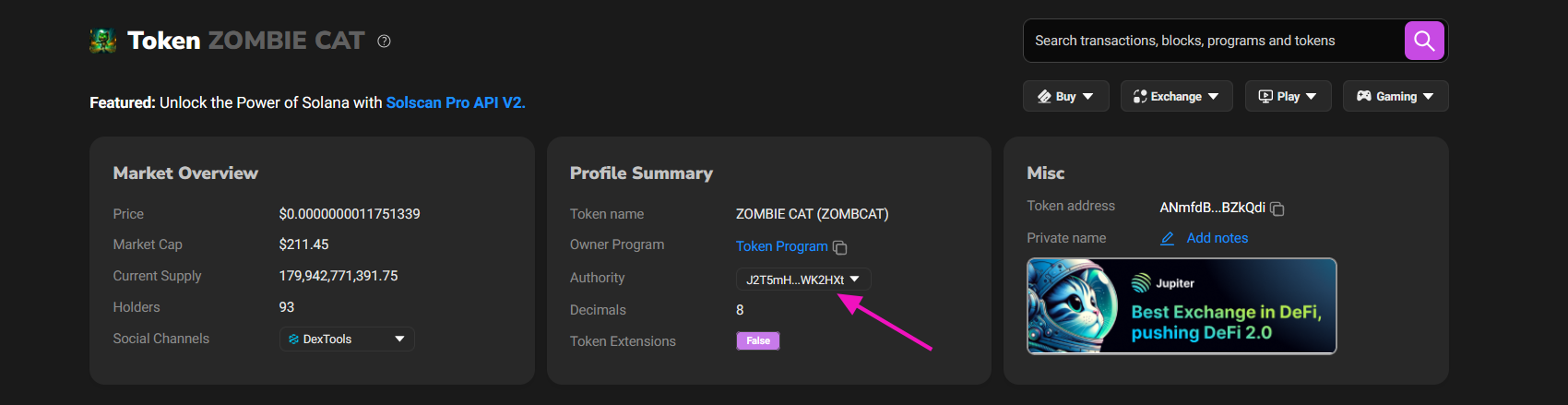Open the Token Program link
1568x405 pixels.
[782, 246]
